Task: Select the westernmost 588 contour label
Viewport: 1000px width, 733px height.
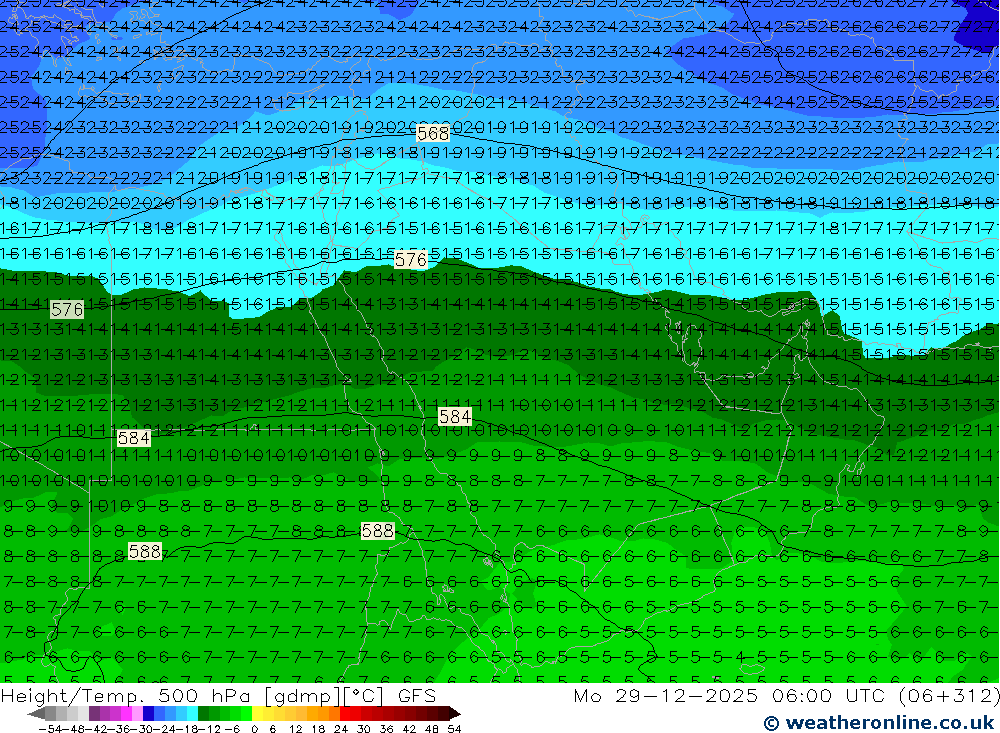Action: tap(145, 551)
